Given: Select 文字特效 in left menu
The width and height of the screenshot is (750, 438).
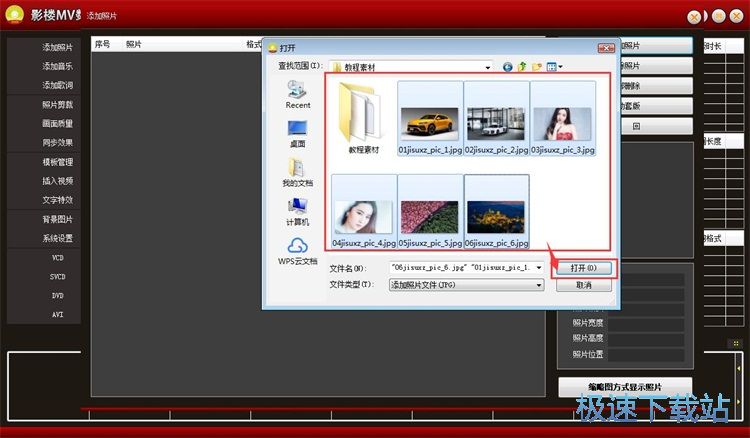Looking at the screenshot, I should coord(57,200).
